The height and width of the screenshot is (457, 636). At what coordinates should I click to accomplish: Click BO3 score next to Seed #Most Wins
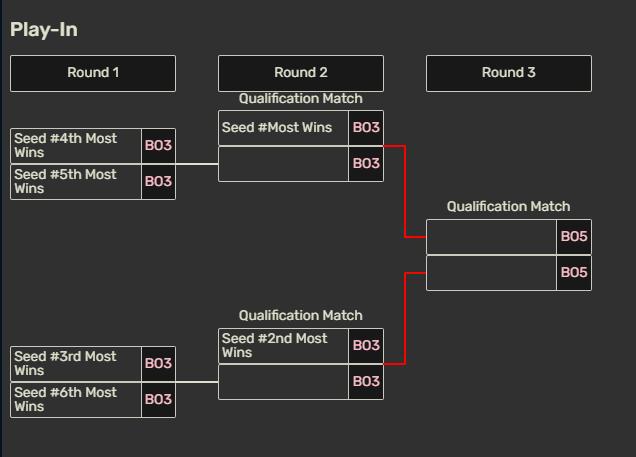pyautogui.click(x=366, y=128)
